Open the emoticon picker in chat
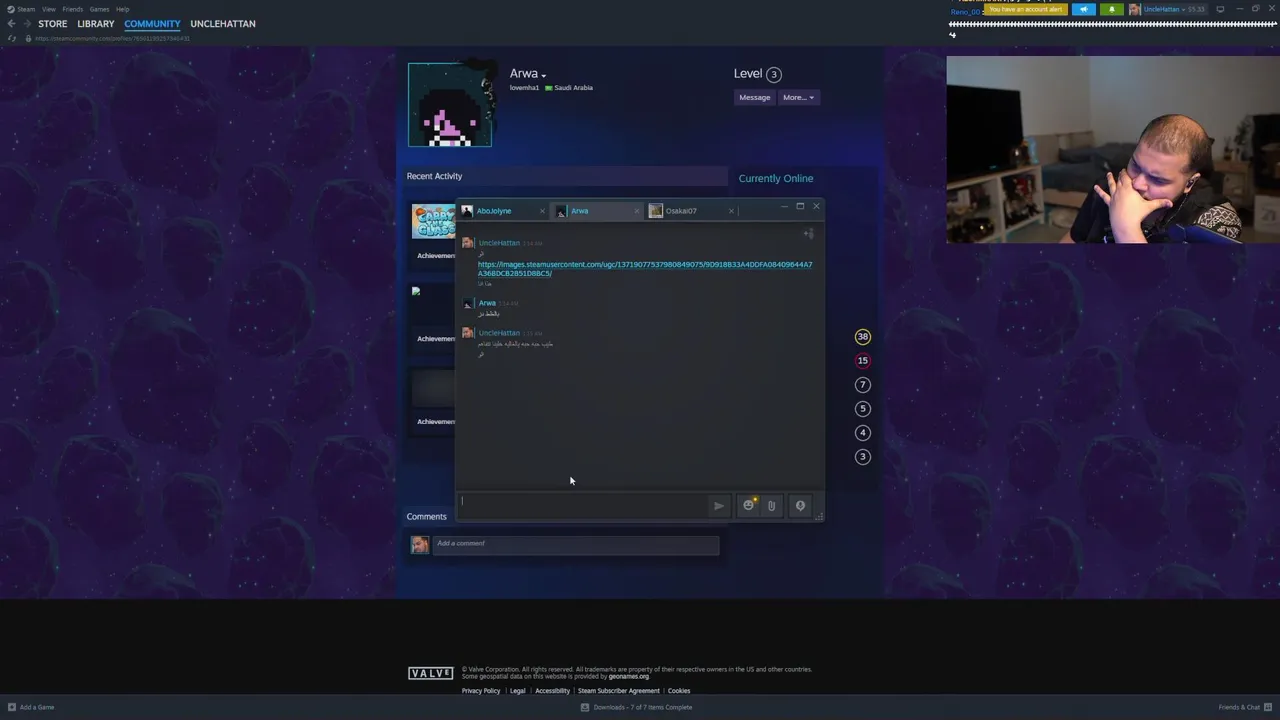This screenshot has height=720, width=1280. [x=748, y=505]
